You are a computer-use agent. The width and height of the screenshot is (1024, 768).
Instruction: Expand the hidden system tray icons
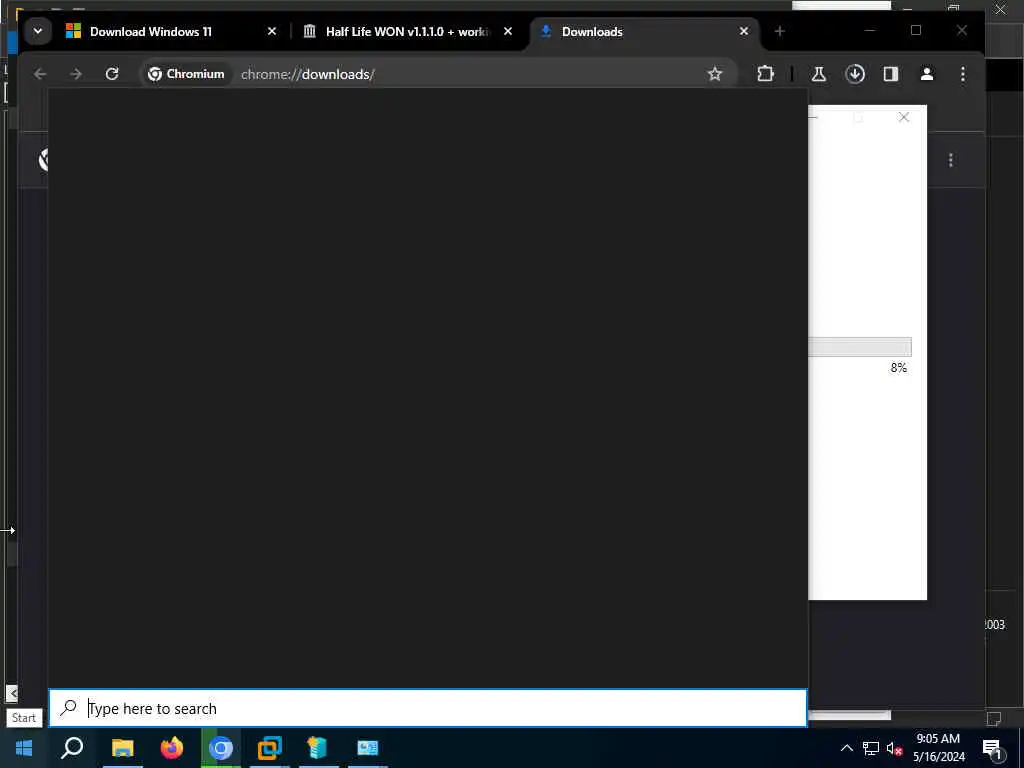[x=846, y=748]
